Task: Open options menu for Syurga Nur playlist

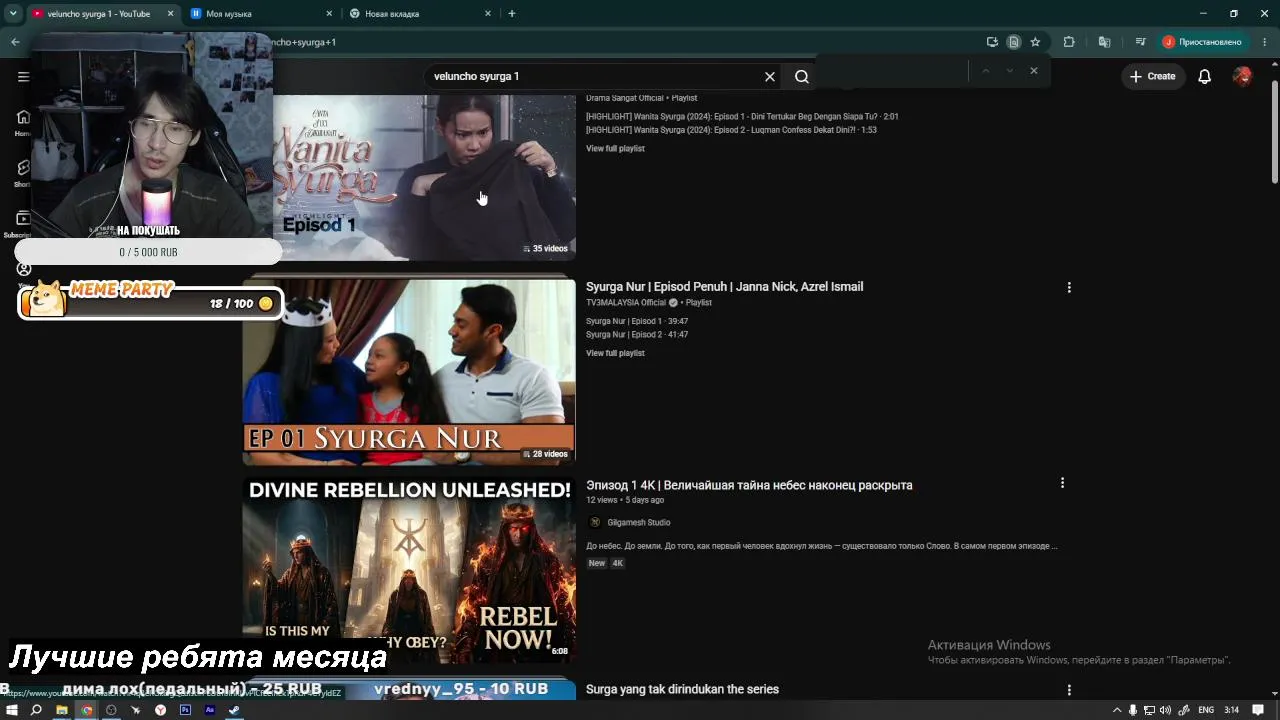Action: [1069, 288]
